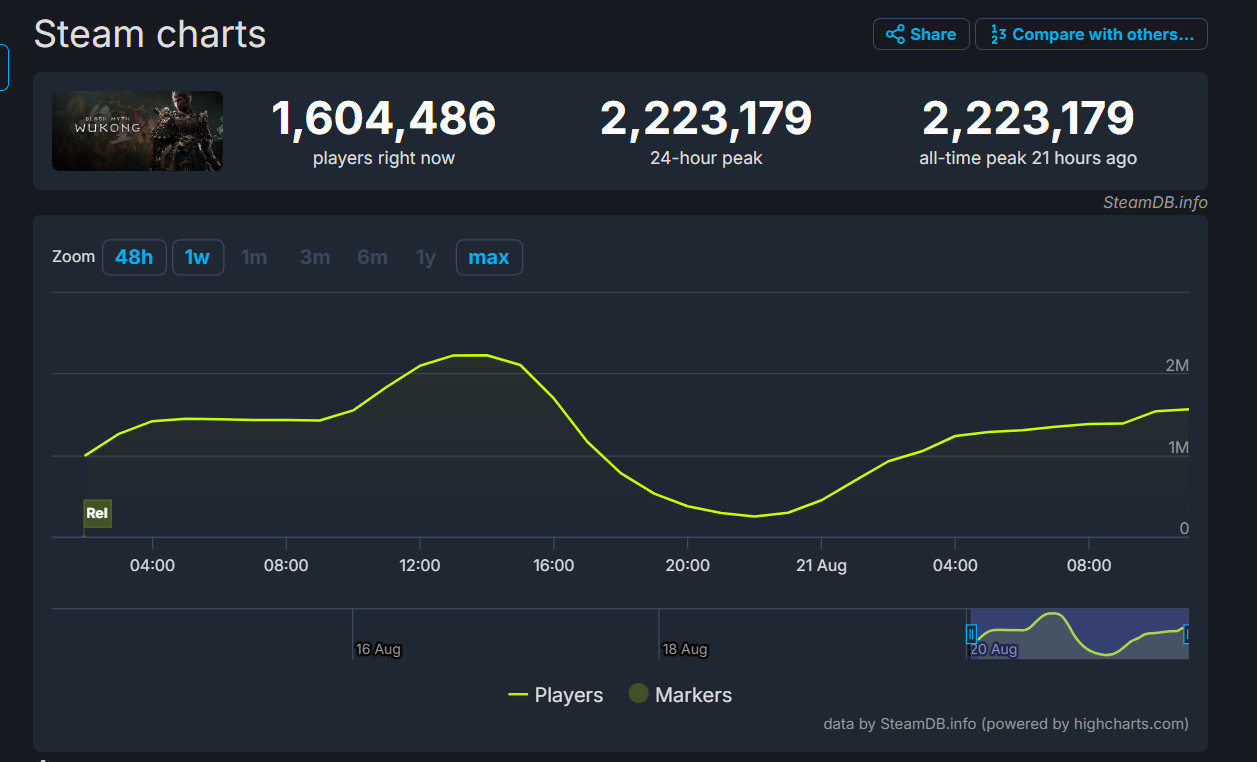1257x762 pixels.
Task: Click the 16:00 x-axis label
Action: pyautogui.click(x=554, y=565)
